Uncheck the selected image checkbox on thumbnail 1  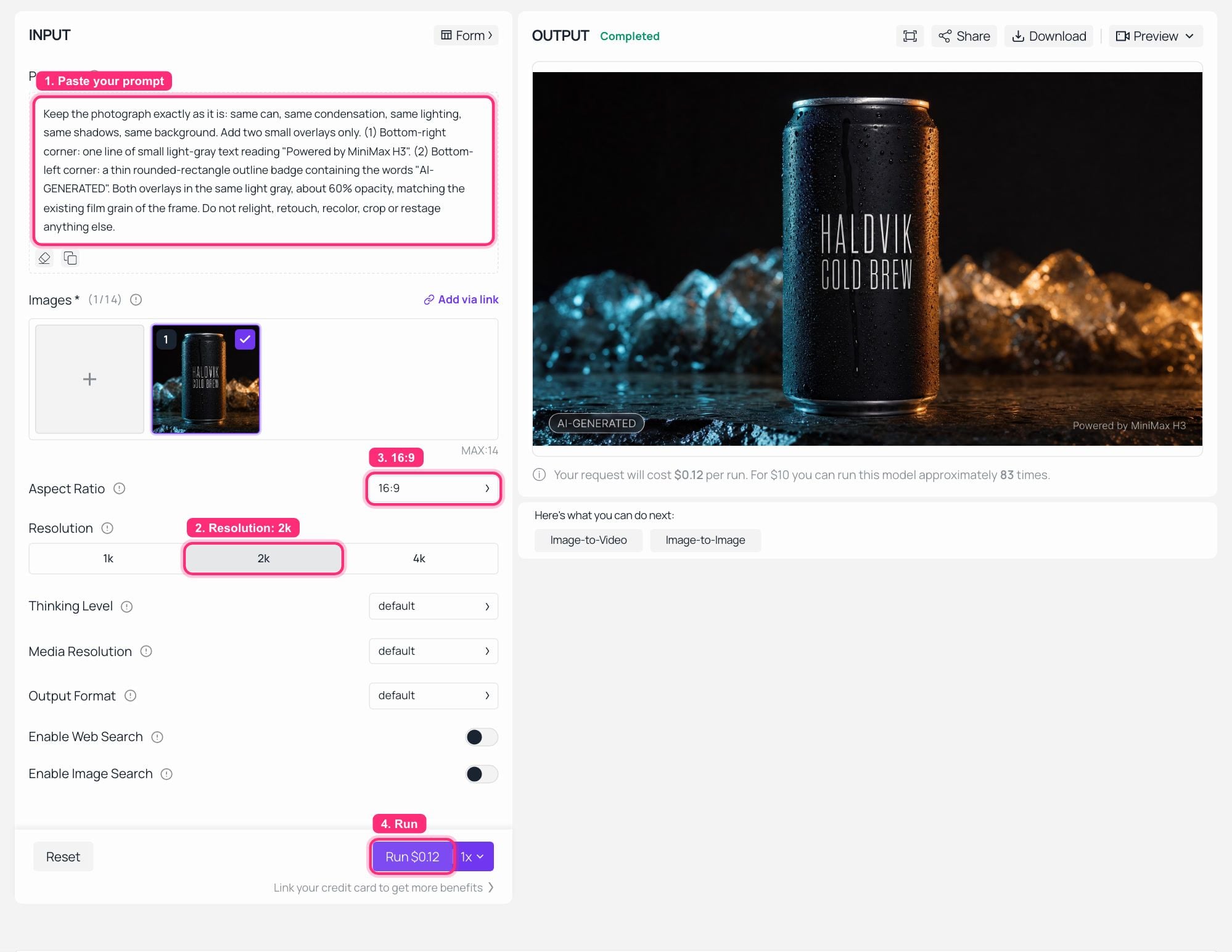point(245,339)
